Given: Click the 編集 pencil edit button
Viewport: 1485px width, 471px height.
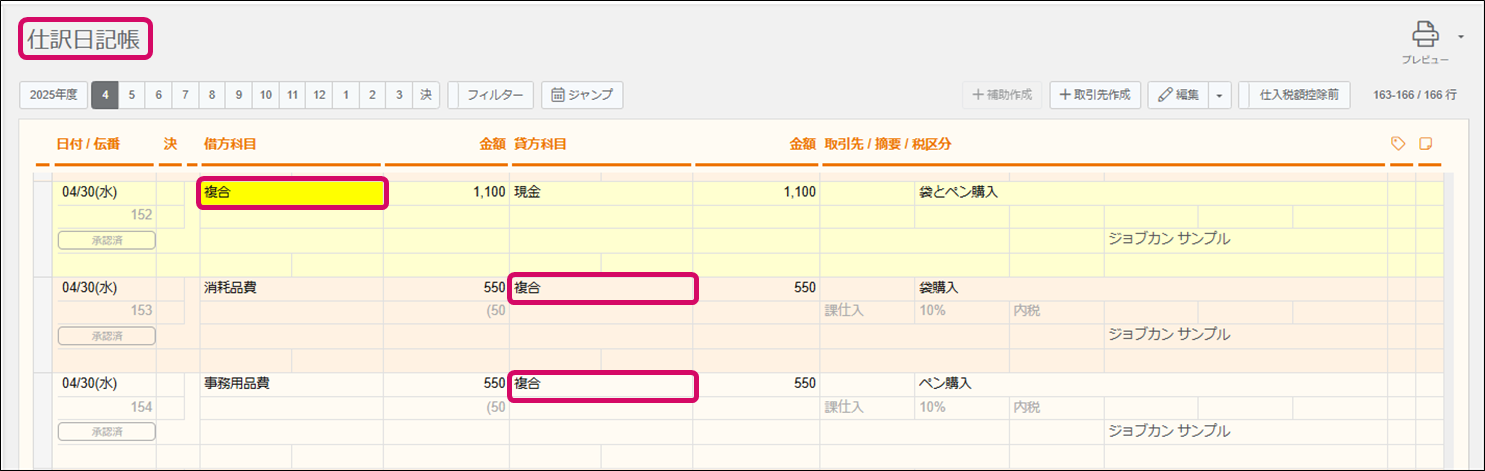Looking at the screenshot, I should [1178, 95].
